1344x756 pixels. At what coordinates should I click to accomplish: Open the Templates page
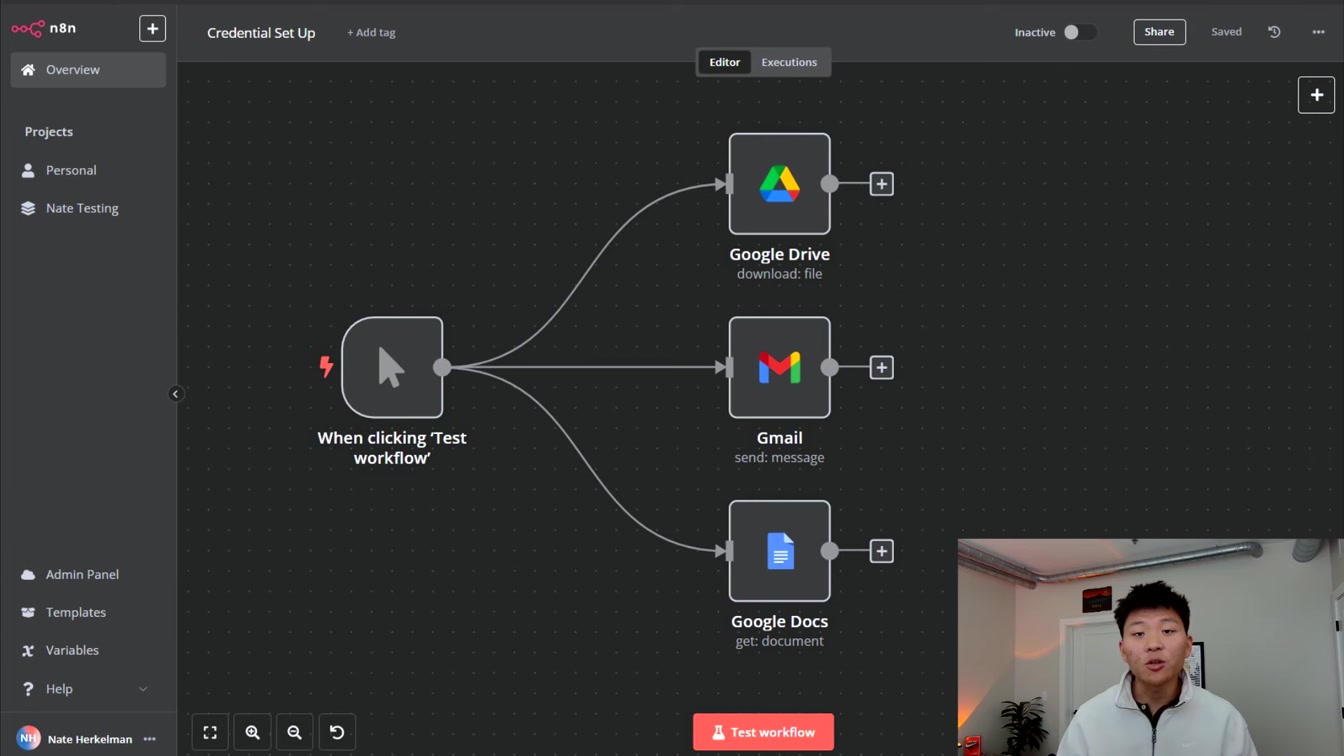click(88, 612)
